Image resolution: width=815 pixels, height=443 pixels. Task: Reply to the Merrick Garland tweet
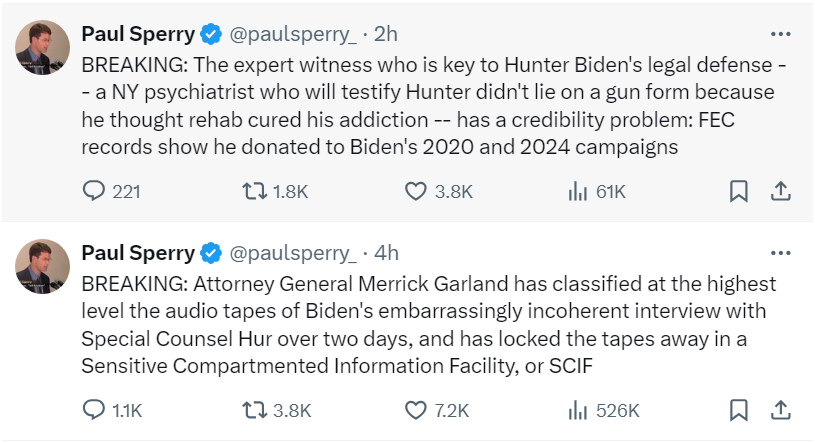[x=93, y=410]
